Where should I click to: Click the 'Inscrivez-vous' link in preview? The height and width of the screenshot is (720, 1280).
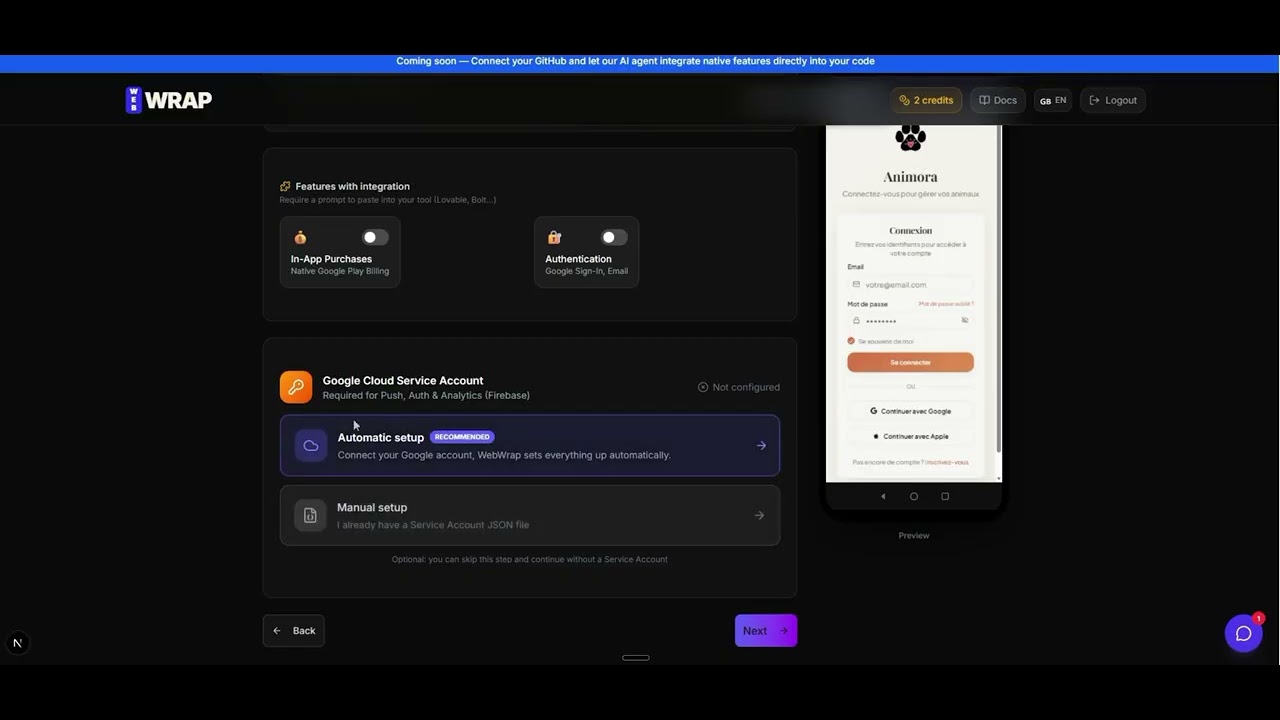pyautogui.click(x=947, y=462)
